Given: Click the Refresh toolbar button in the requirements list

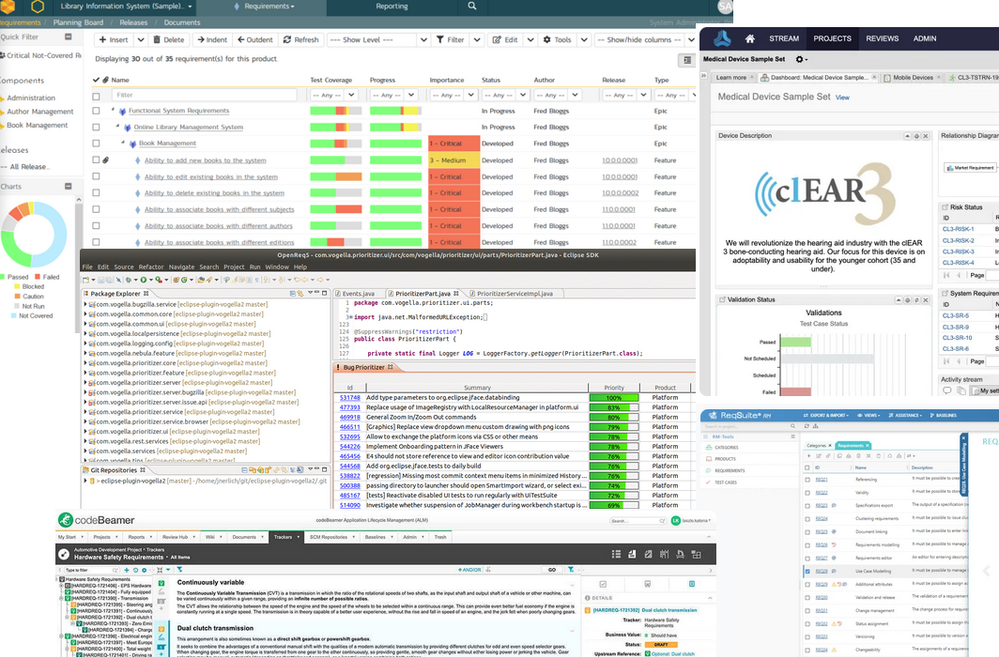Looking at the screenshot, I should coord(301,40).
